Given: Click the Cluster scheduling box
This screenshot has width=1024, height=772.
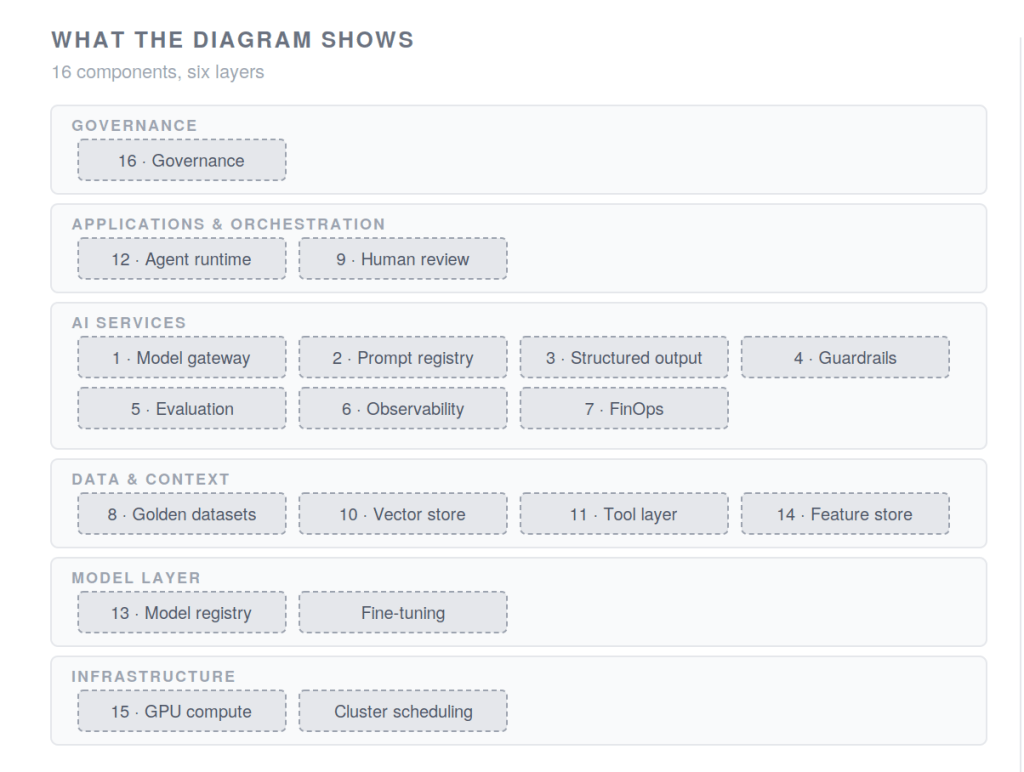Looking at the screenshot, I should (x=403, y=711).
